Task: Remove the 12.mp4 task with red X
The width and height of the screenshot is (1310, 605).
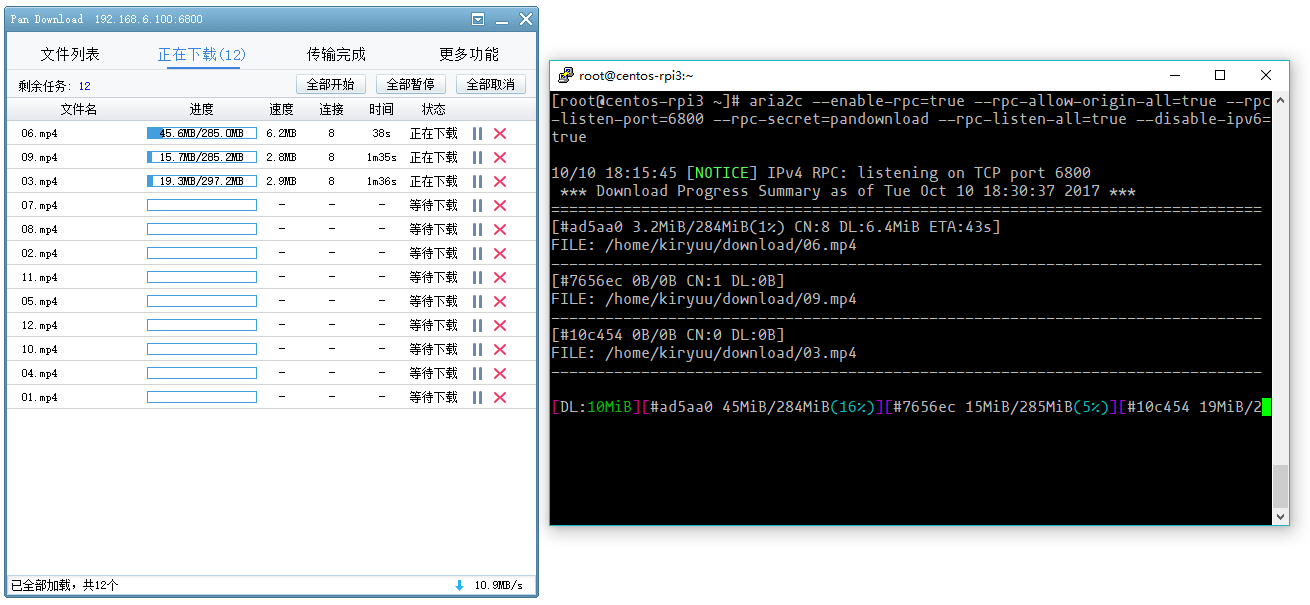Action: tap(500, 325)
